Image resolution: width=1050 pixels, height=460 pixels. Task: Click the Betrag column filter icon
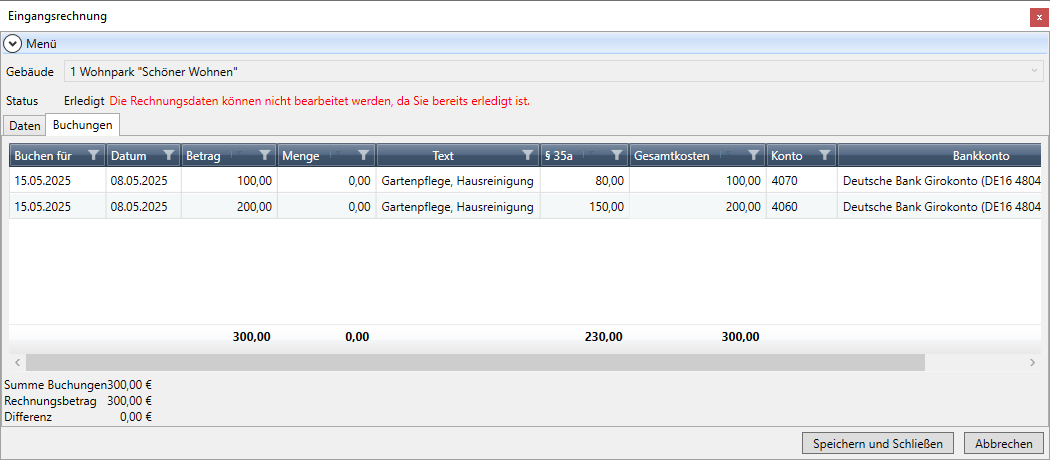[264, 155]
